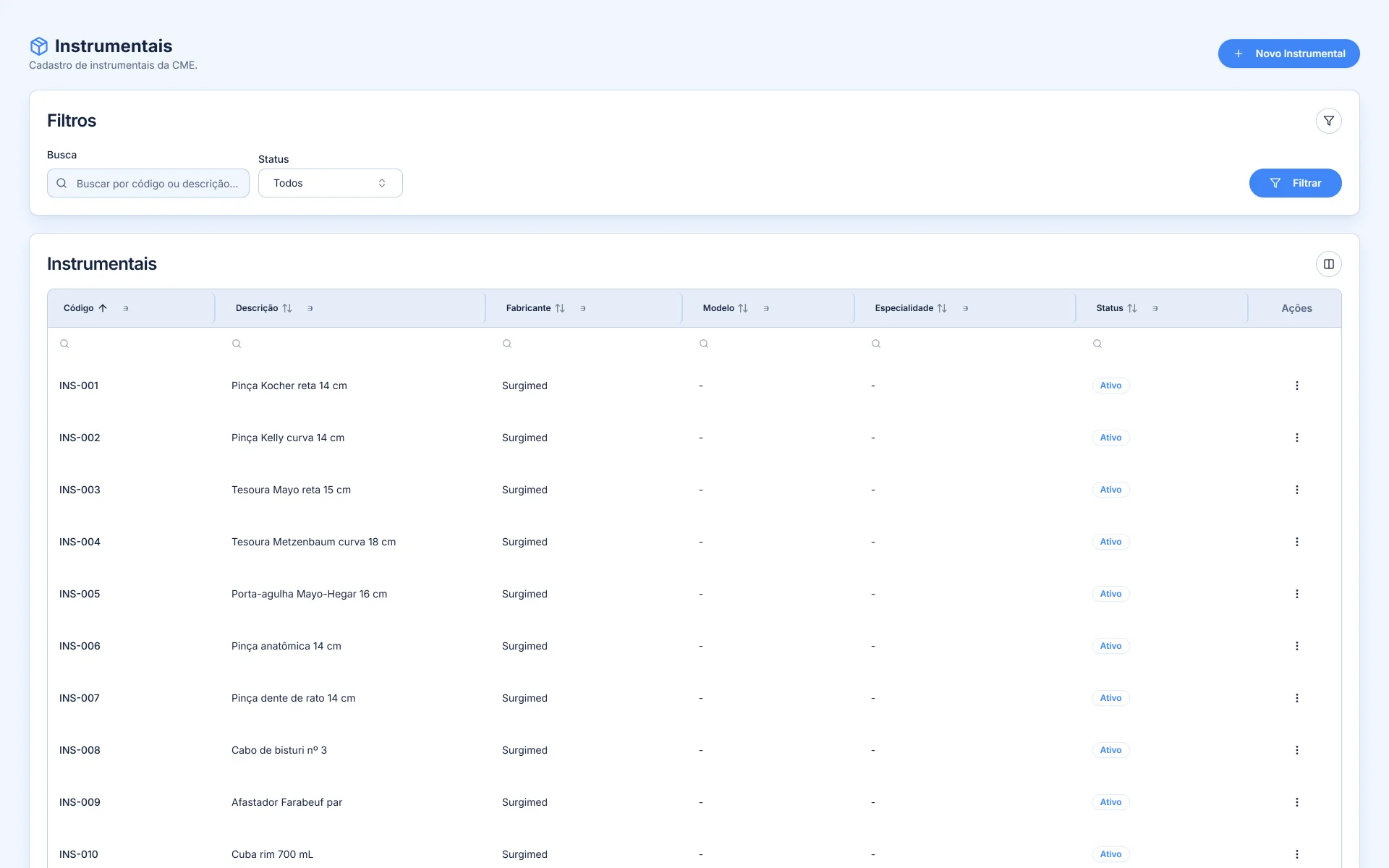This screenshot has width=1389, height=868.
Task: Open actions menu for INS-005 row
Action: tap(1296, 594)
